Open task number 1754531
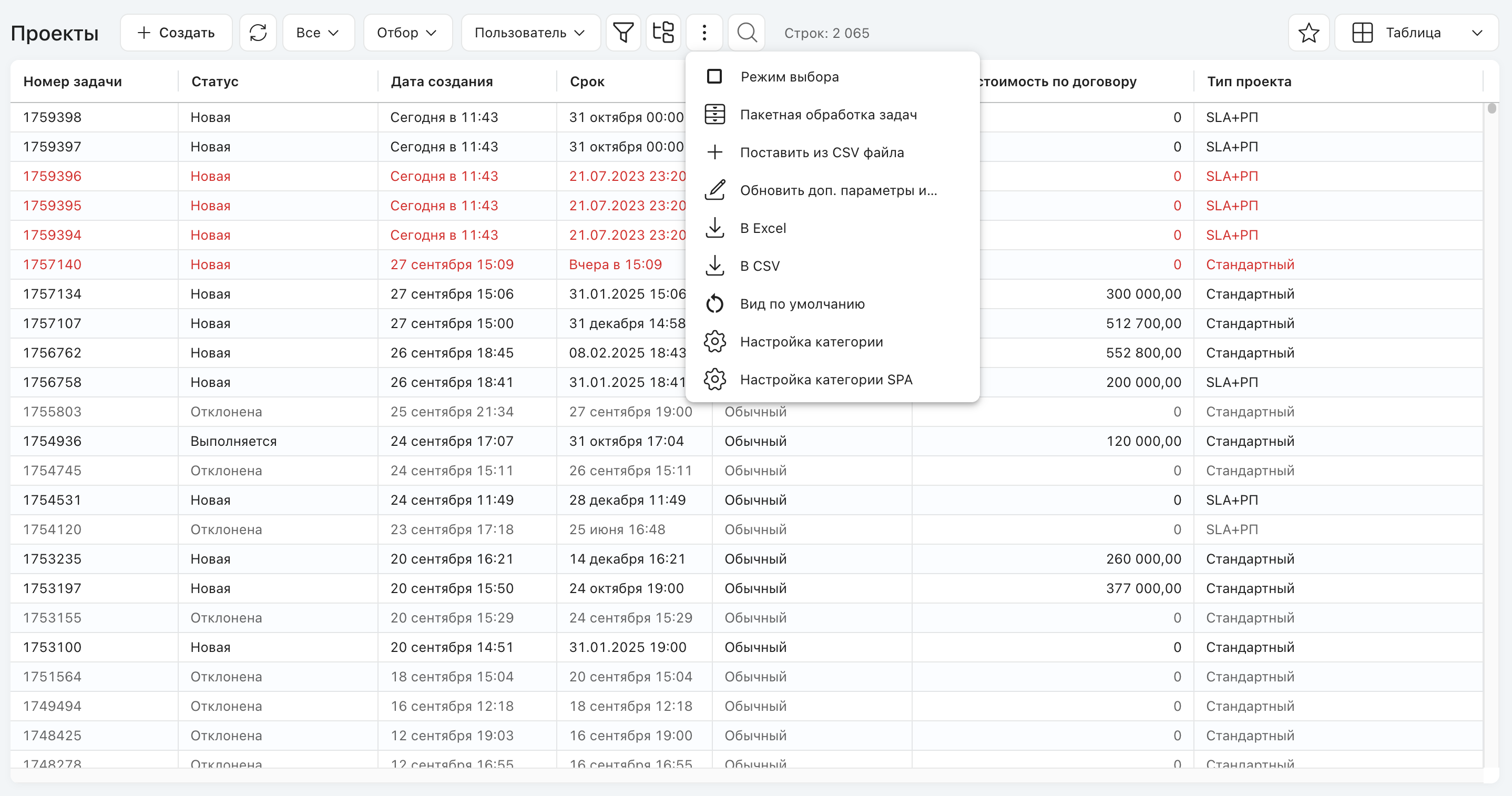Image resolution: width=1512 pixels, height=796 pixels. coord(52,499)
